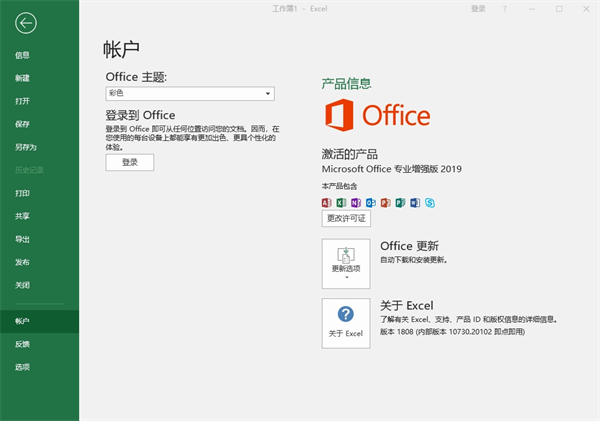This screenshot has width=600, height=421.
Task: Click the Skype for Business icon
Action: (430, 202)
